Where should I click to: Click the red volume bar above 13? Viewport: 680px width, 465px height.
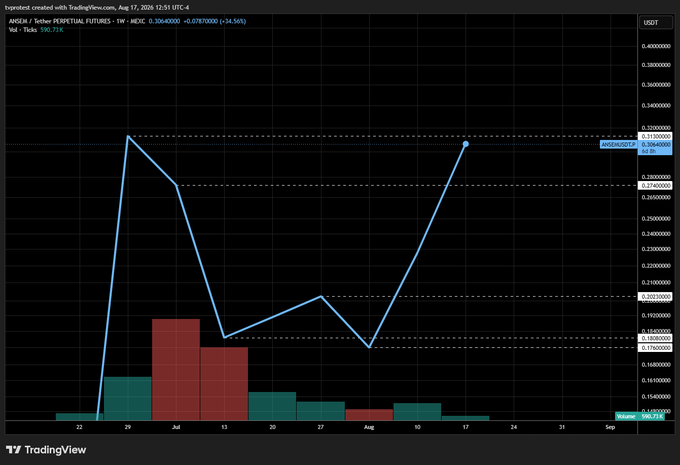click(x=224, y=383)
